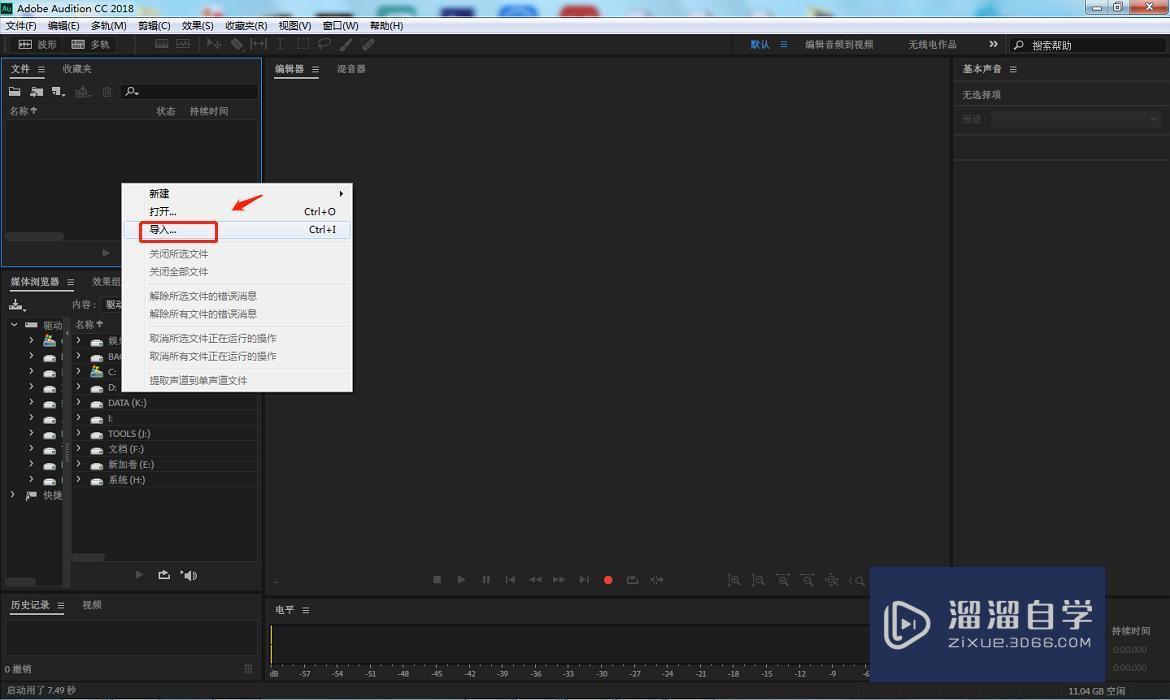
Task: Select the Spot Healing Brush tool
Action: (x=368, y=44)
